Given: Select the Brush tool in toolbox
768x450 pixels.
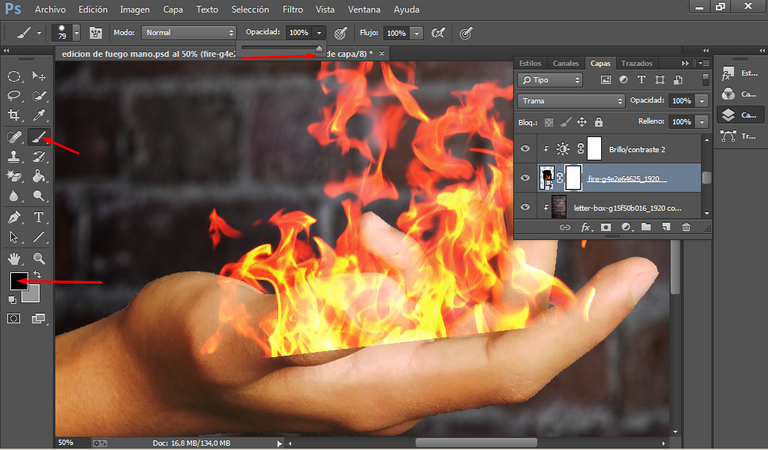Looking at the screenshot, I should [x=39, y=137].
